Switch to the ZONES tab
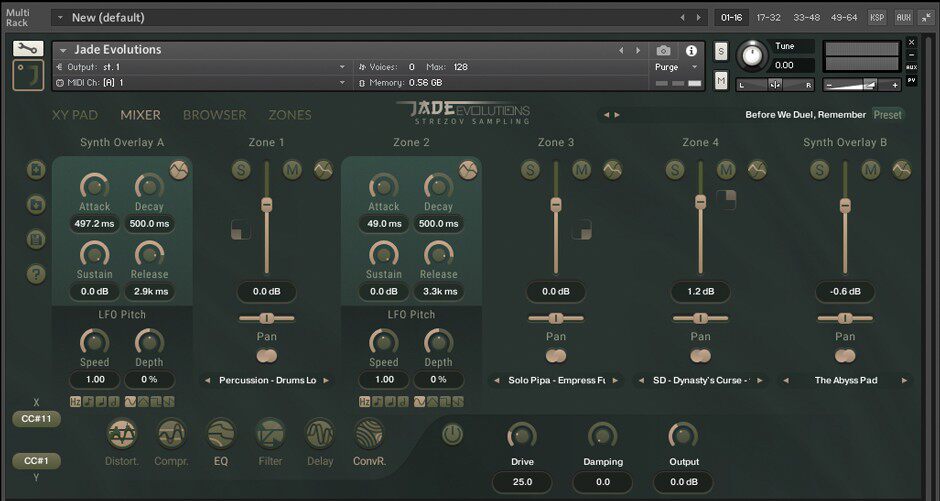 tap(290, 115)
